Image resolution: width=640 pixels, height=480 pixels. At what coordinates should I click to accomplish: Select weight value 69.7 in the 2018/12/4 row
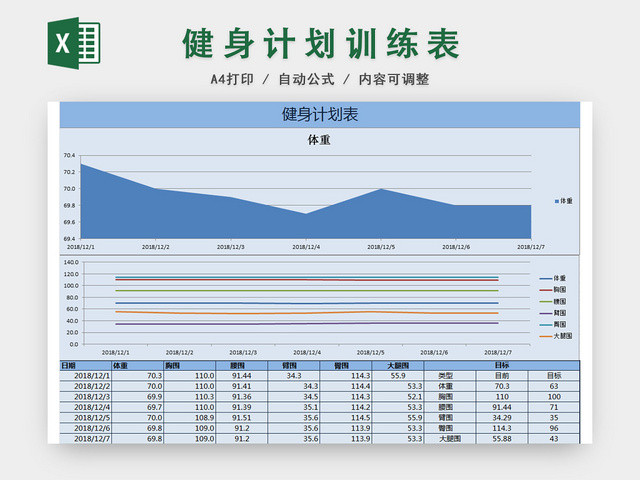point(138,407)
